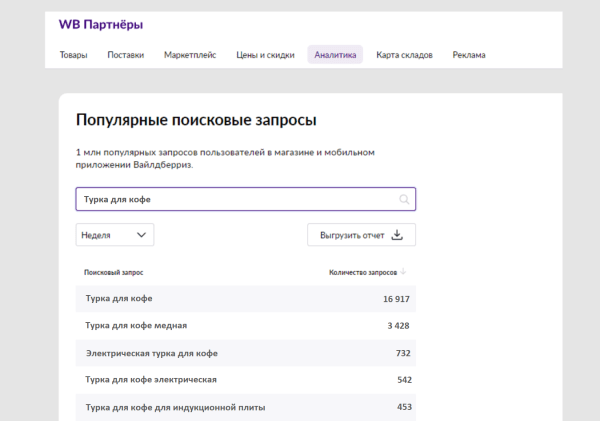This screenshot has height=421, width=600.
Task: Expand the Неделя dropdown chevron
Action: 141,235
